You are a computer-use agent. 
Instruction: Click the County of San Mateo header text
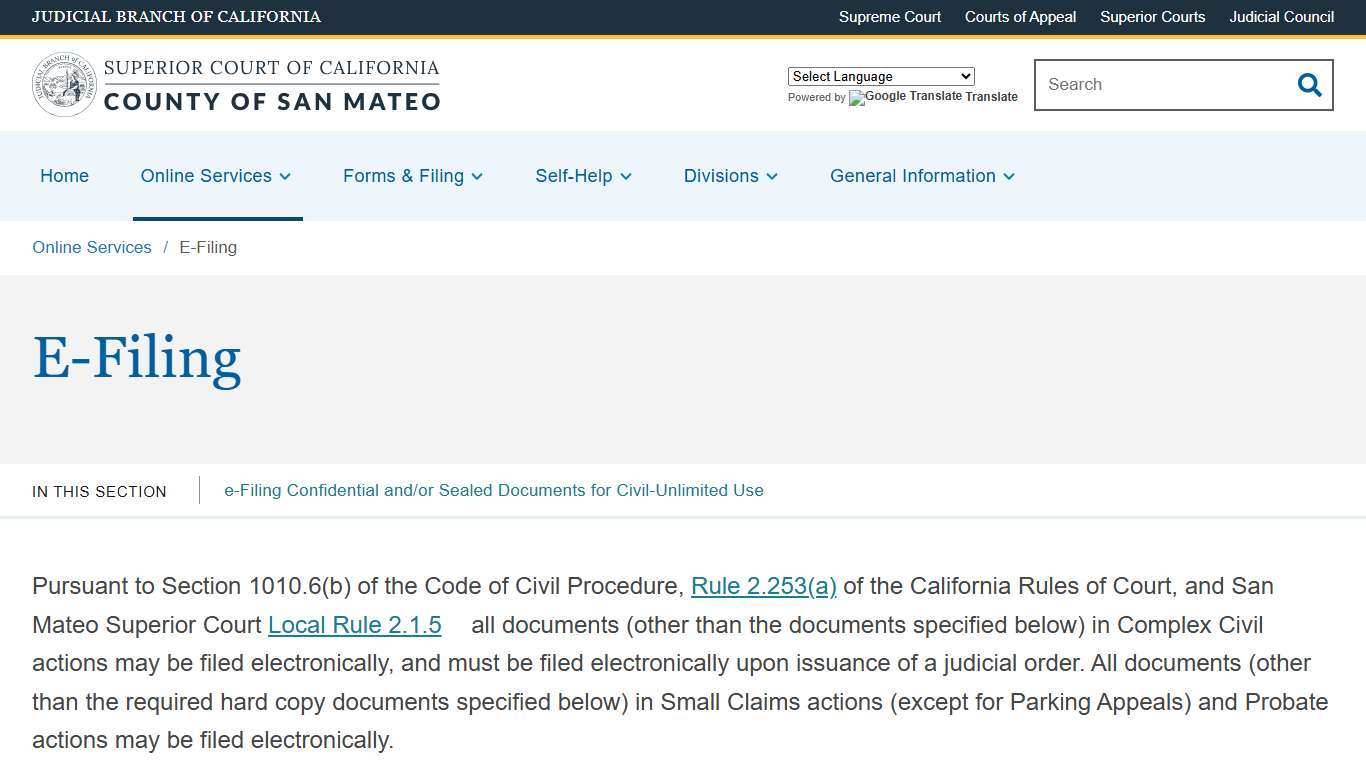272,101
